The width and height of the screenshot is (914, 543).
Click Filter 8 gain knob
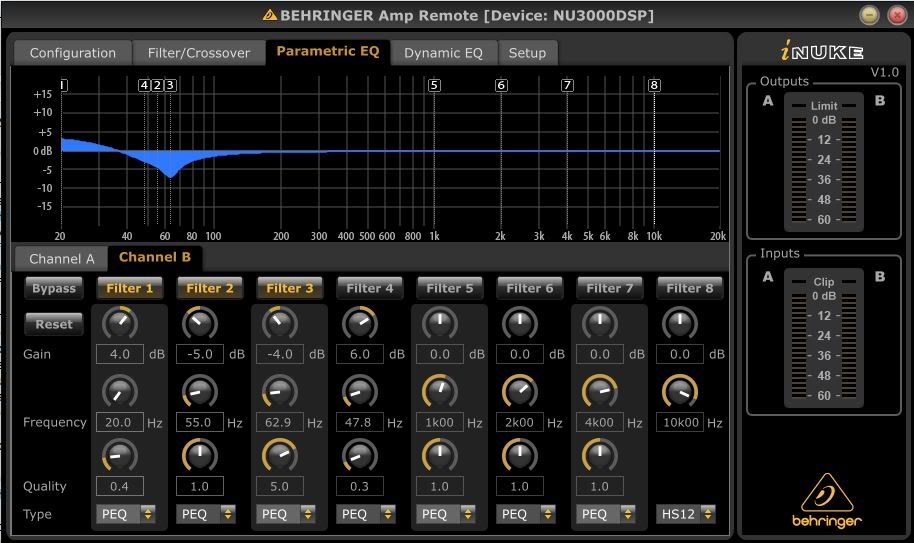(680, 323)
